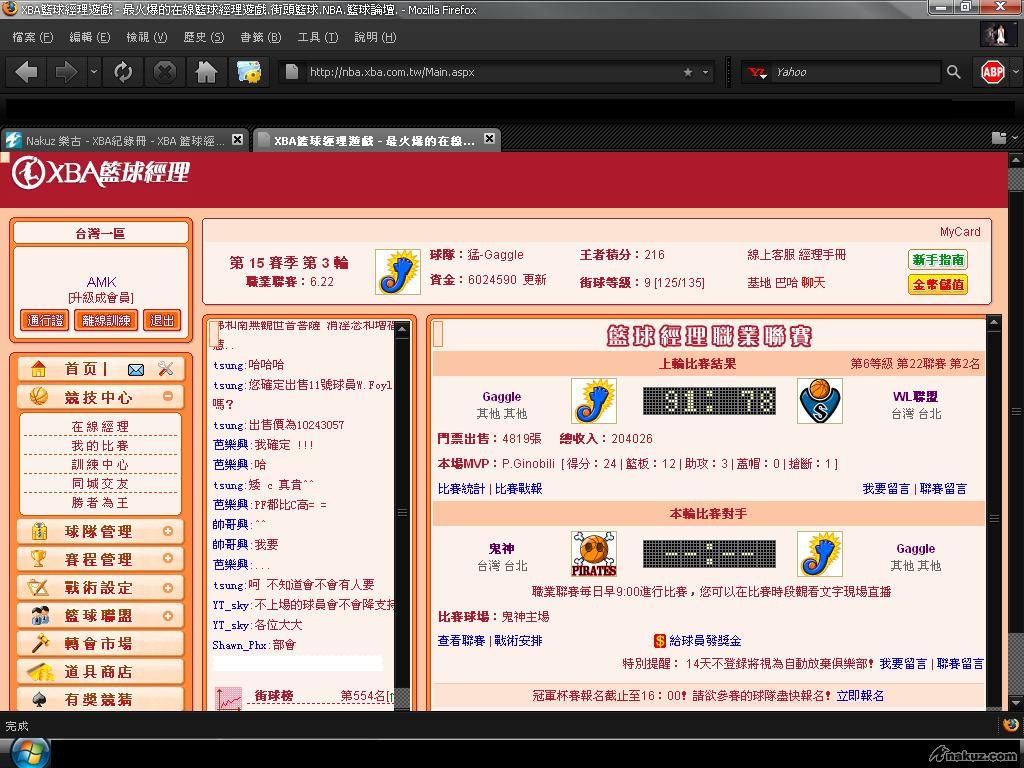Viewport: 1024px width, 768px height.
Task: Open the 比賽統計 link
Action: tap(461, 489)
